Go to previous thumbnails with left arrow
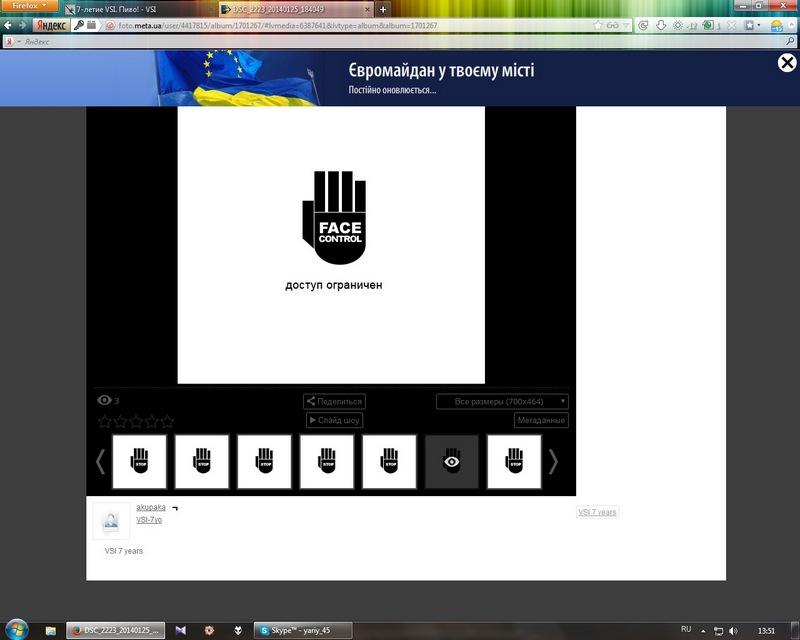This screenshot has width=800, height=640. [x=100, y=461]
